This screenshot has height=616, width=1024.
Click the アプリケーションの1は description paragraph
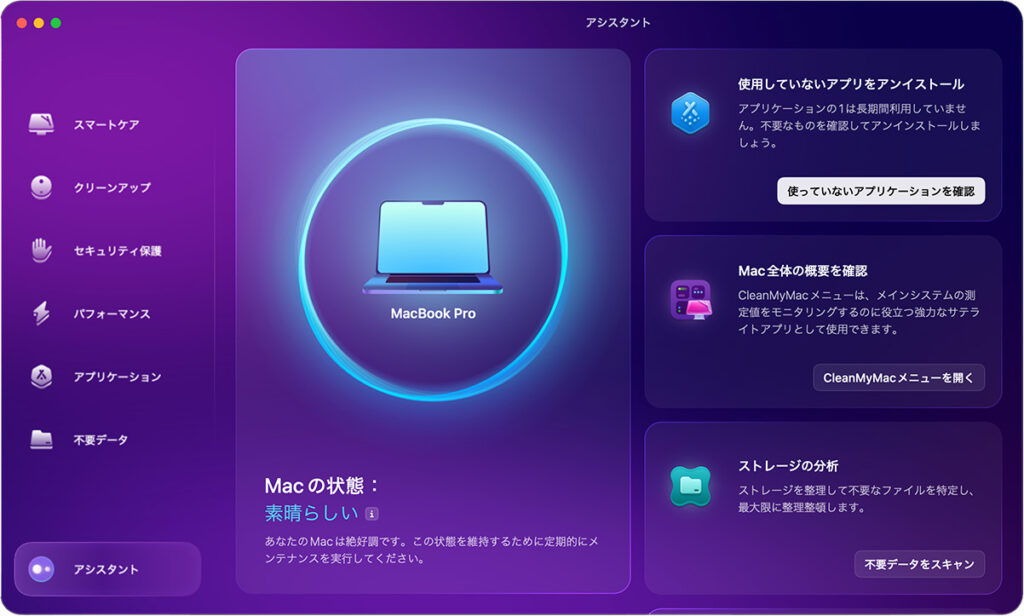pyautogui.click(x=859, y=125)
